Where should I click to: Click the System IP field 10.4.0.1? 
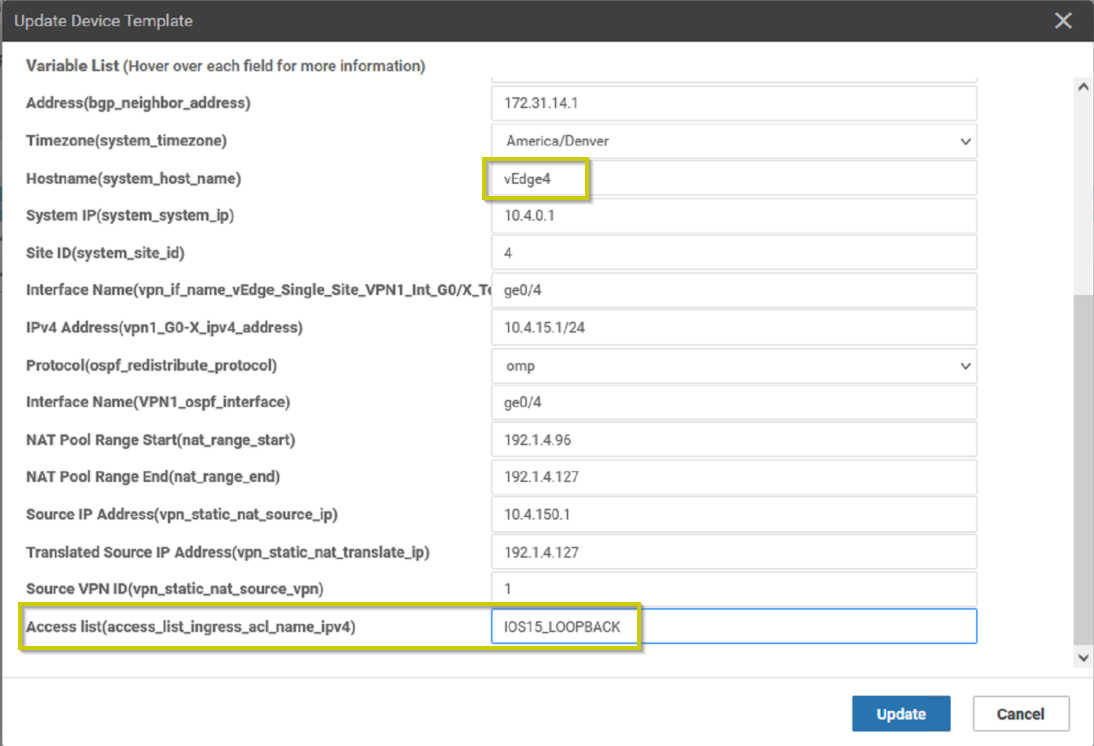[x=733, y=216]
